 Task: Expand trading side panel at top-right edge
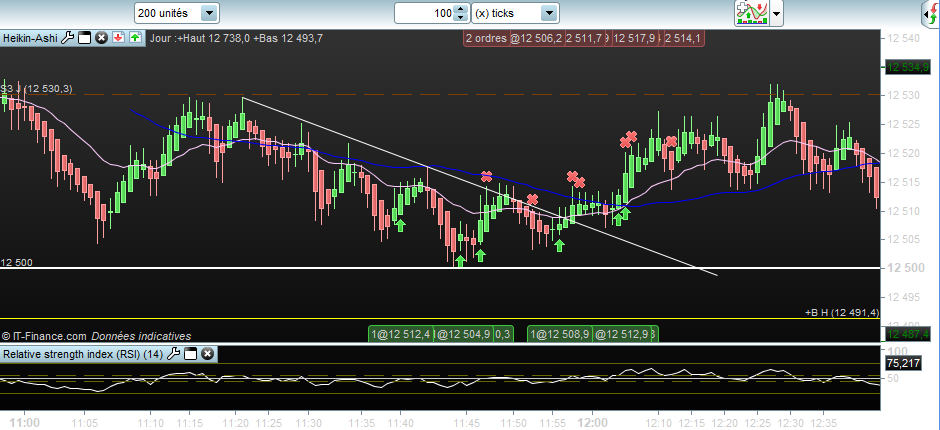pos(930,13)
